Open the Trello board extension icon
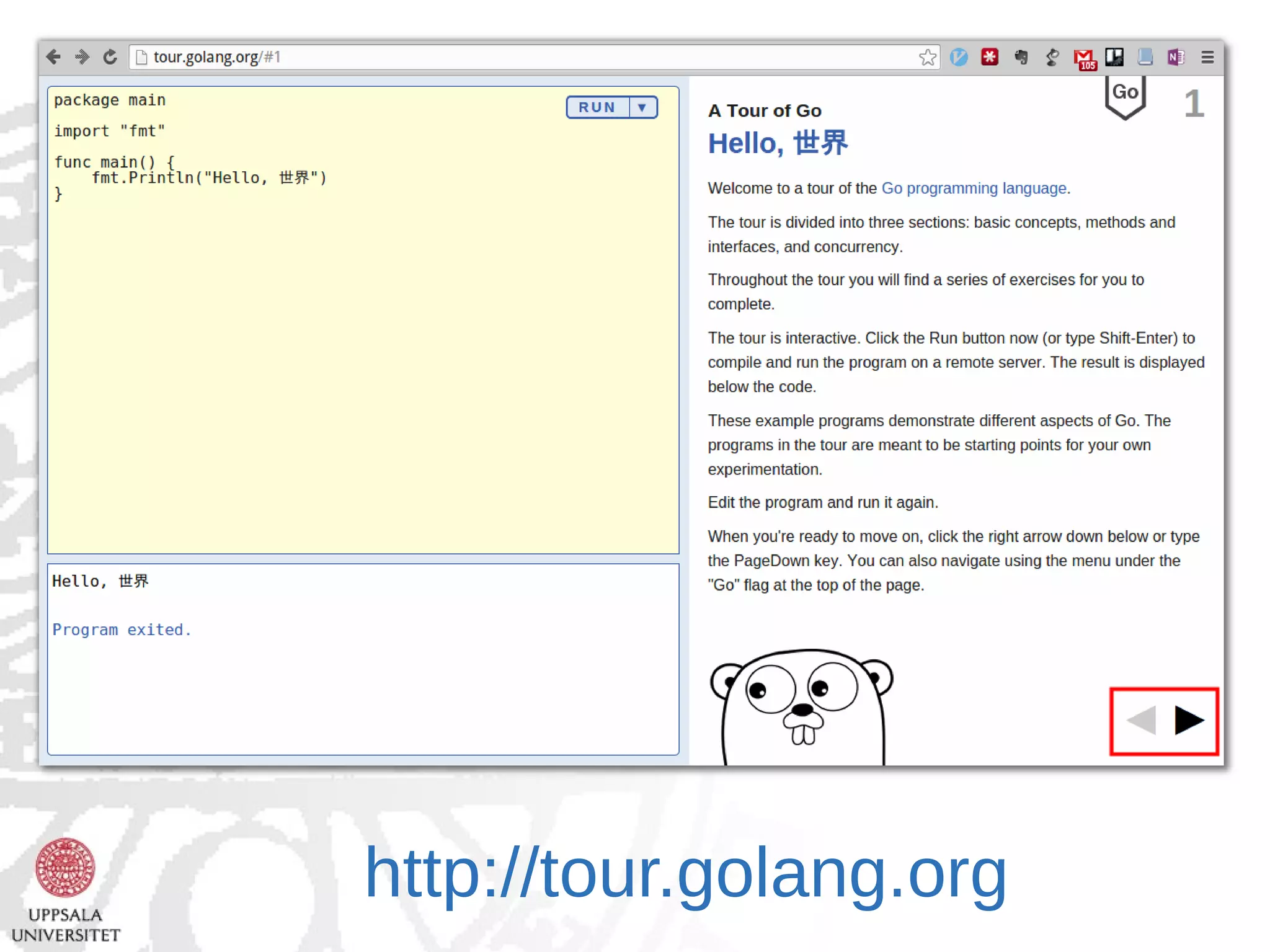The height and width of the screenshot is (952, 1270). pos(1114,57)
